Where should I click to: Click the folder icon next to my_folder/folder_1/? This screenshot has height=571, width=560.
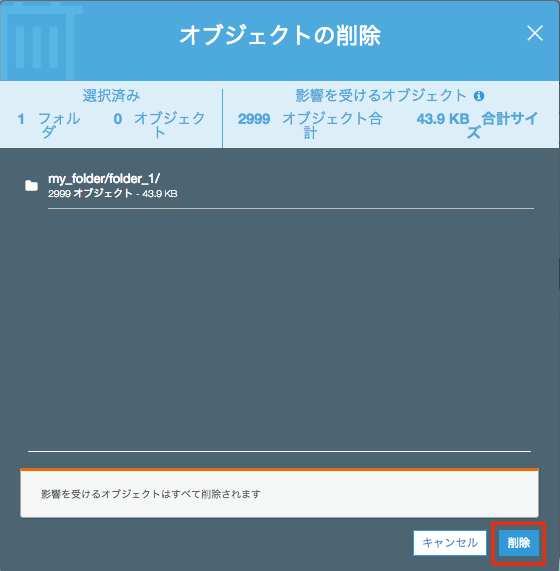pyautogui.click(x=31, y=186)
